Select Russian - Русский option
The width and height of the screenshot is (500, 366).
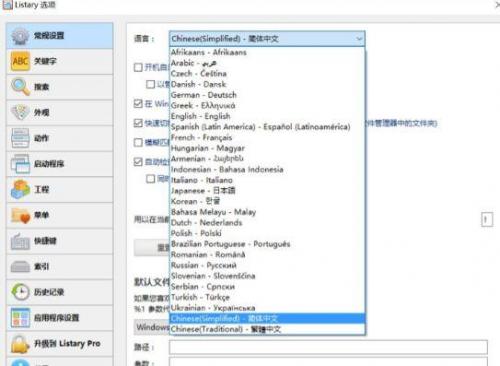pos(267,266)
